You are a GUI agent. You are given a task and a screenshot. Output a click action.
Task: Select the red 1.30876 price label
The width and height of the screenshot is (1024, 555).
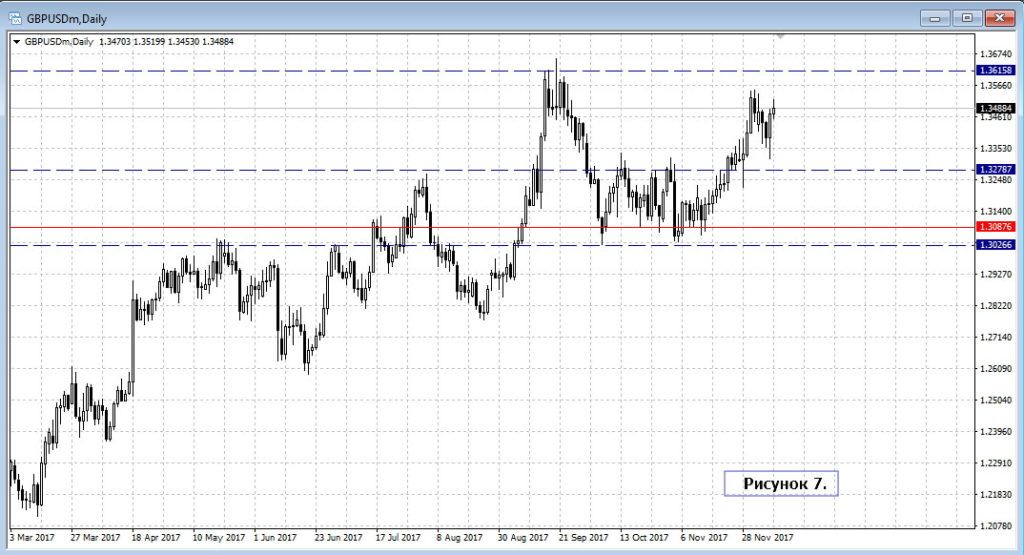[x=994, y=227]
